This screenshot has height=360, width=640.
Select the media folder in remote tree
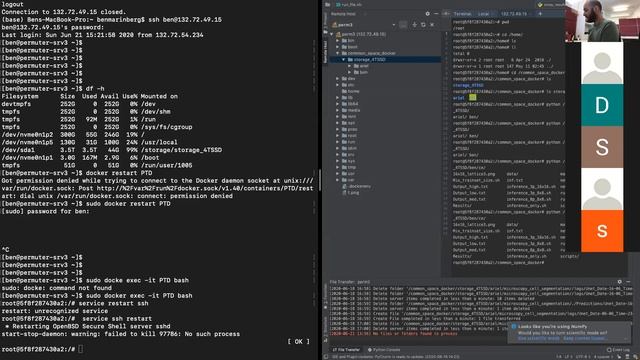[354, 110]
